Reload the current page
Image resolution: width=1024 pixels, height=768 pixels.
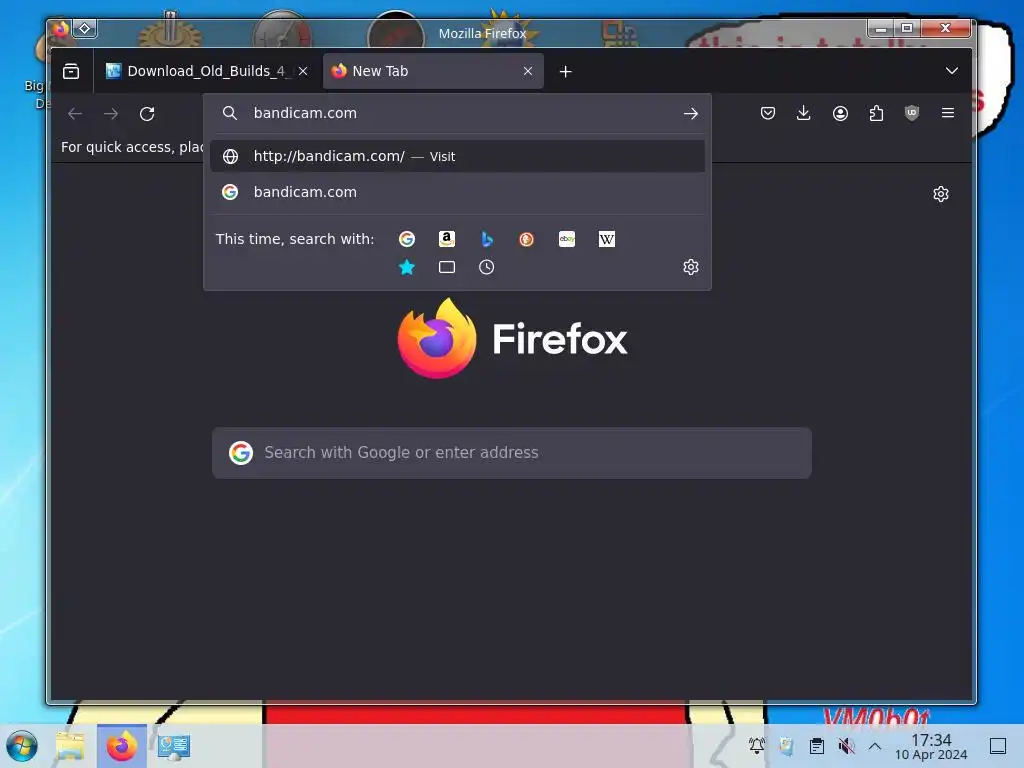pyautogui.click(x=147, y=114)
